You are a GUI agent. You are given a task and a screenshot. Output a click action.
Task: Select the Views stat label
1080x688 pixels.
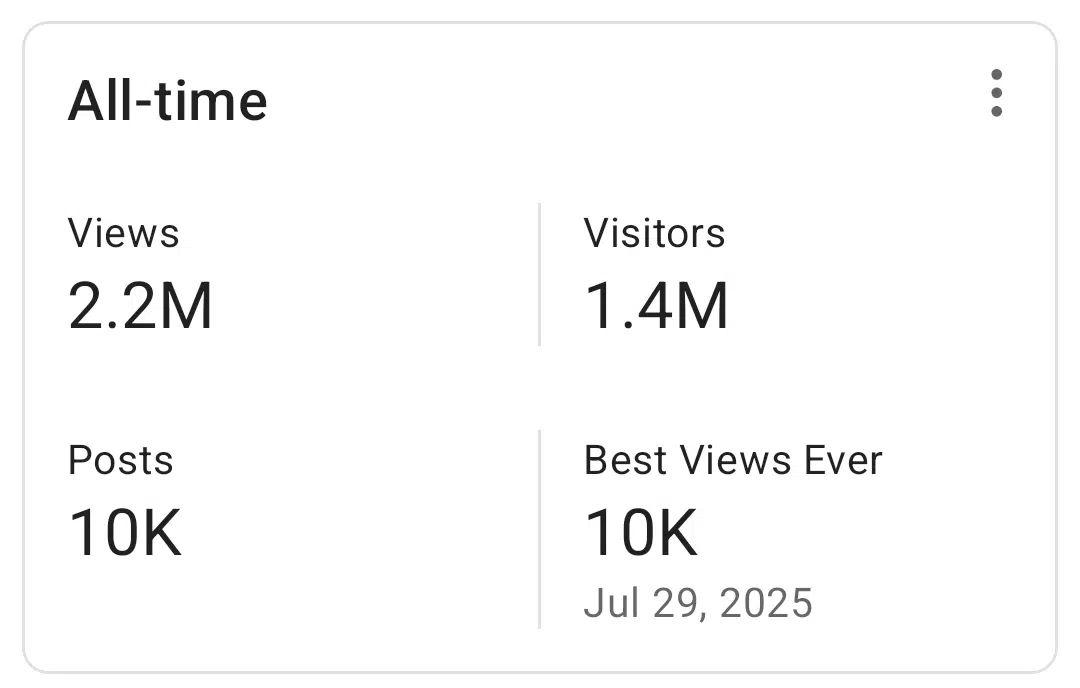pos(123,233)
